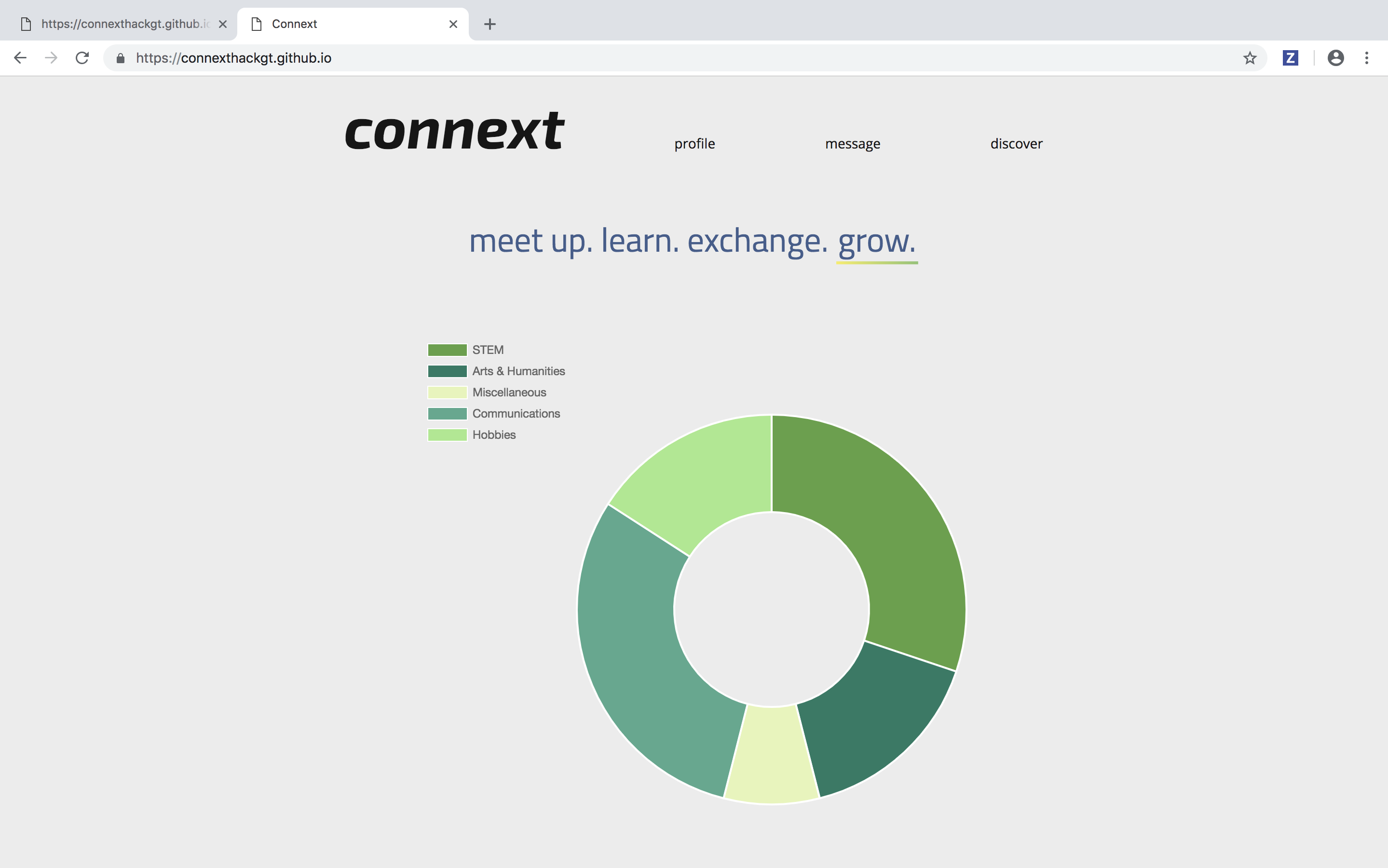This screenshot has width=1388, height=868.
Task: Open a new tab with plus
Action: pos(490,24)
